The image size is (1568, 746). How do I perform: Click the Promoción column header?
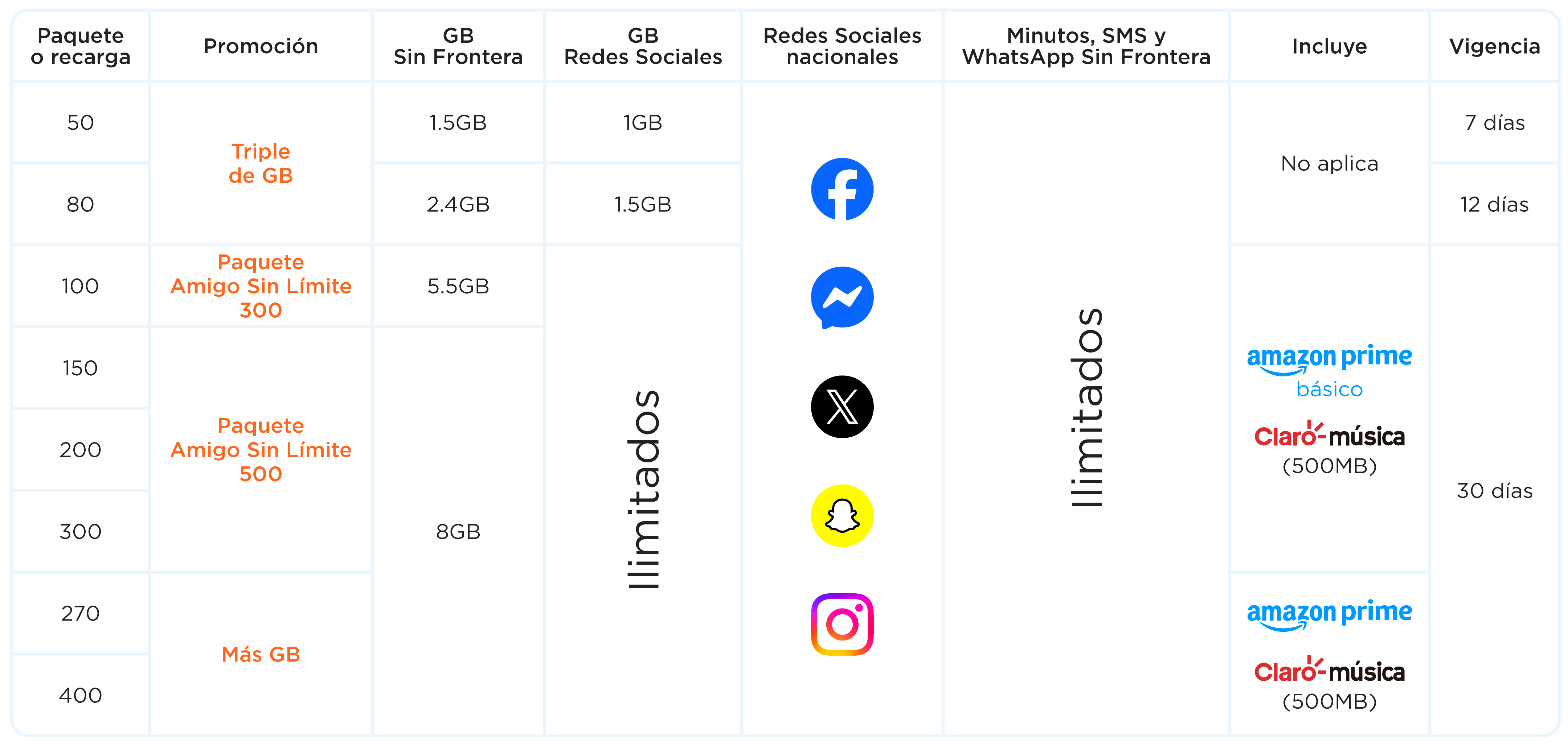point(261,46)
